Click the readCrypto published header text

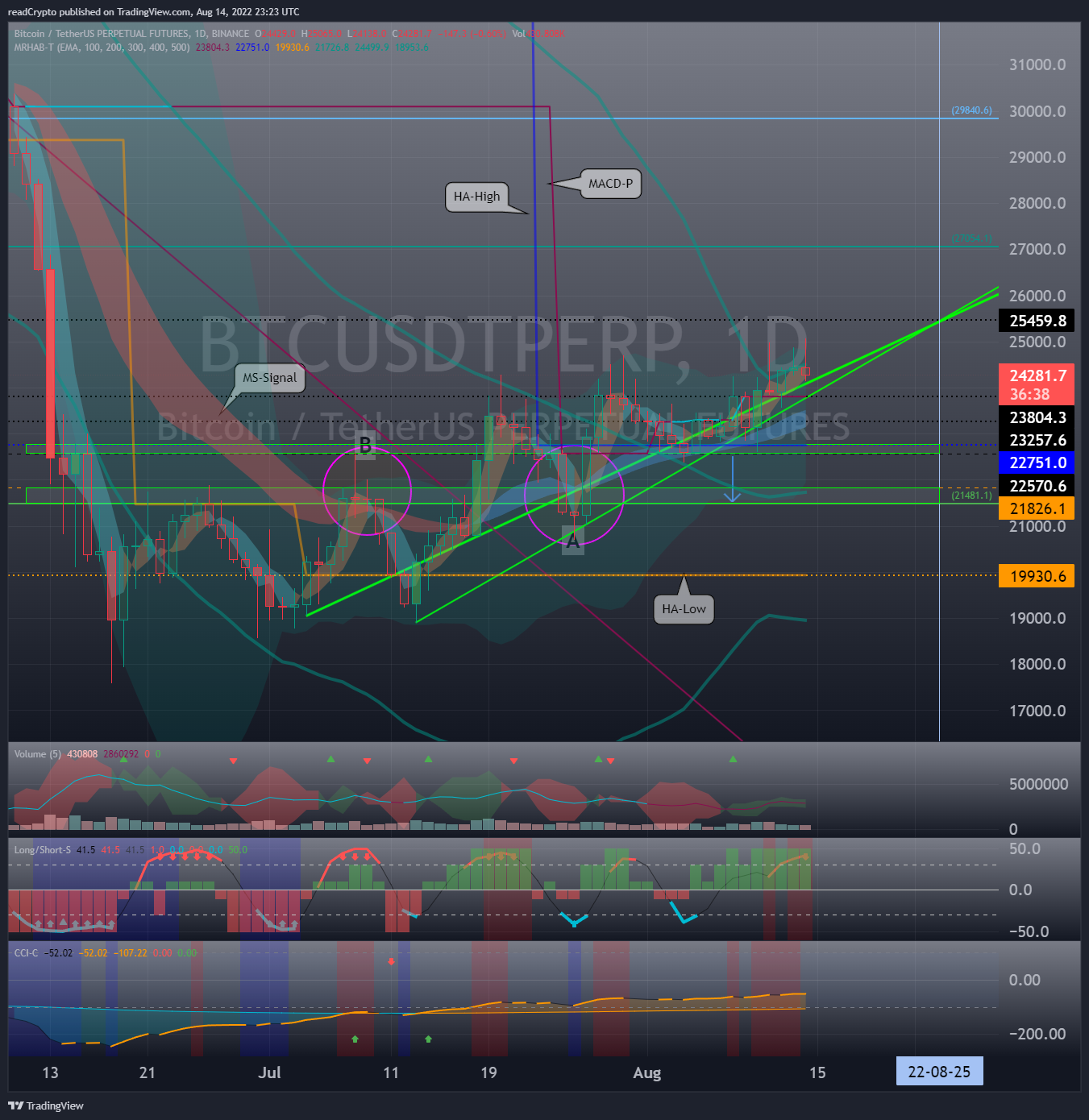pos(153,12)
